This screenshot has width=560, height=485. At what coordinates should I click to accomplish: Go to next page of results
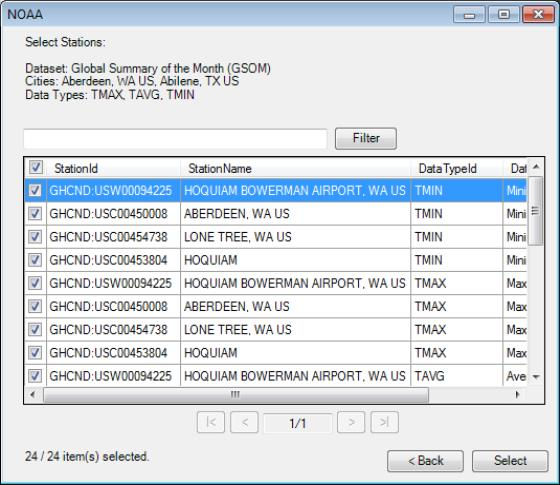coord(351,422)
